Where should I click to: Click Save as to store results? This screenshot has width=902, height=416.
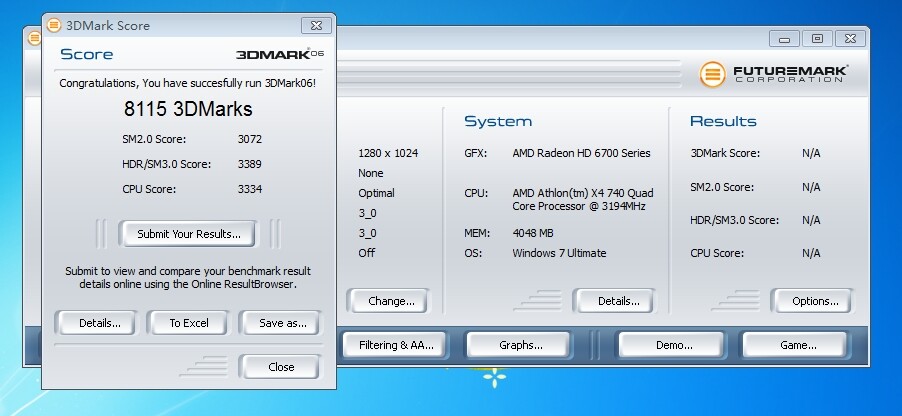coord(281,323)
